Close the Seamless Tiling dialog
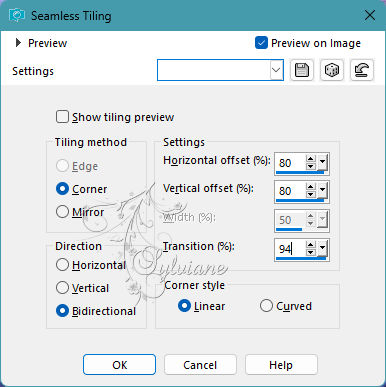Viewport: 386px width, 387px height. (x=370, y=15)
